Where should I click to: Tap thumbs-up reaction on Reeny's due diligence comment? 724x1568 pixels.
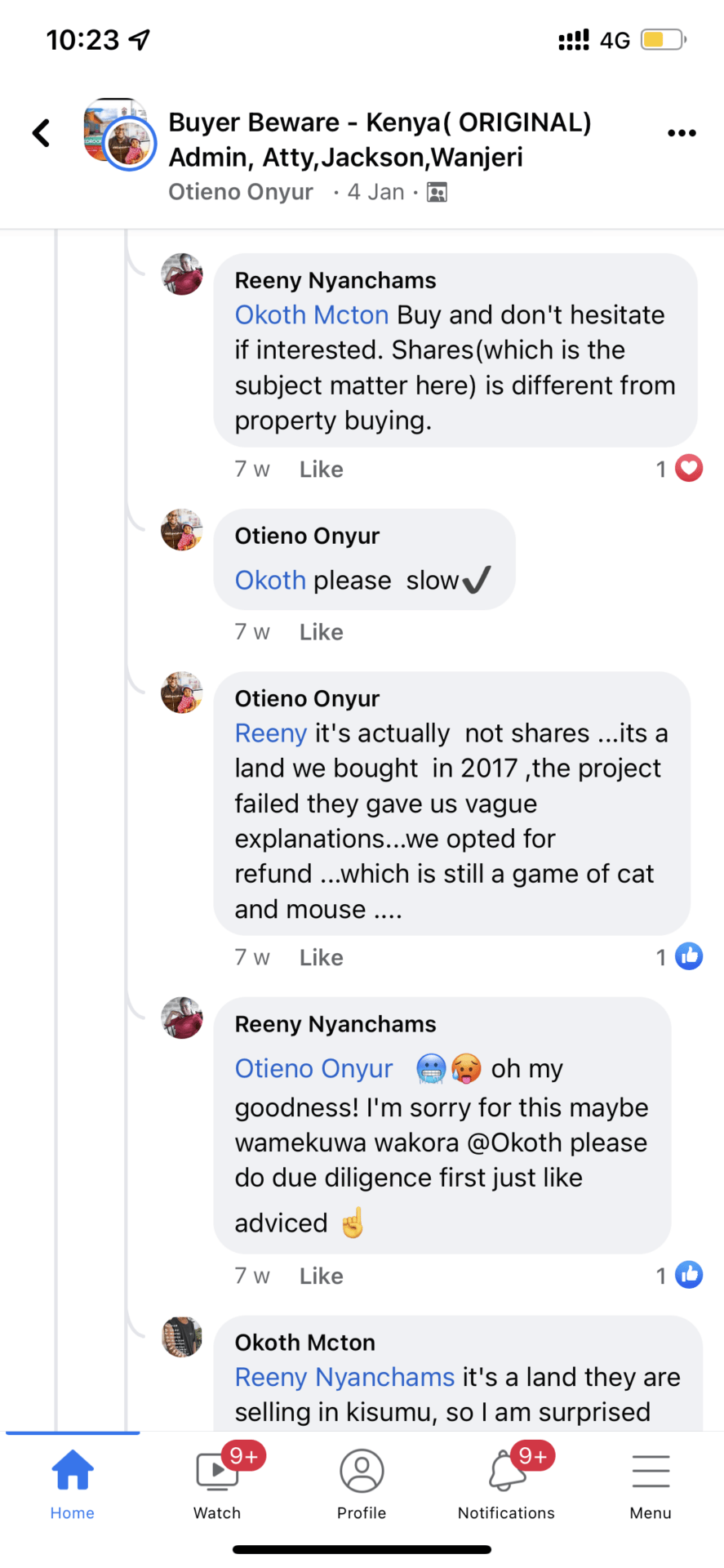[x=689, y=1275]
